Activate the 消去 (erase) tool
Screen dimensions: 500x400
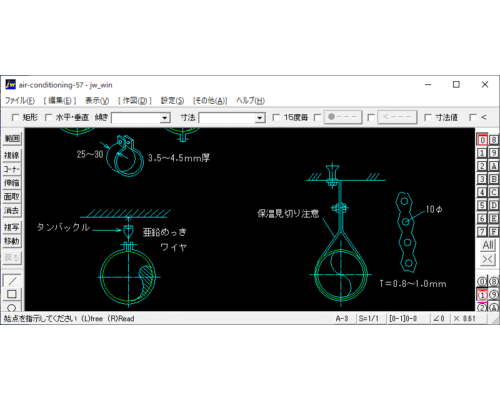pyautogui.click(x=12, y=211)
